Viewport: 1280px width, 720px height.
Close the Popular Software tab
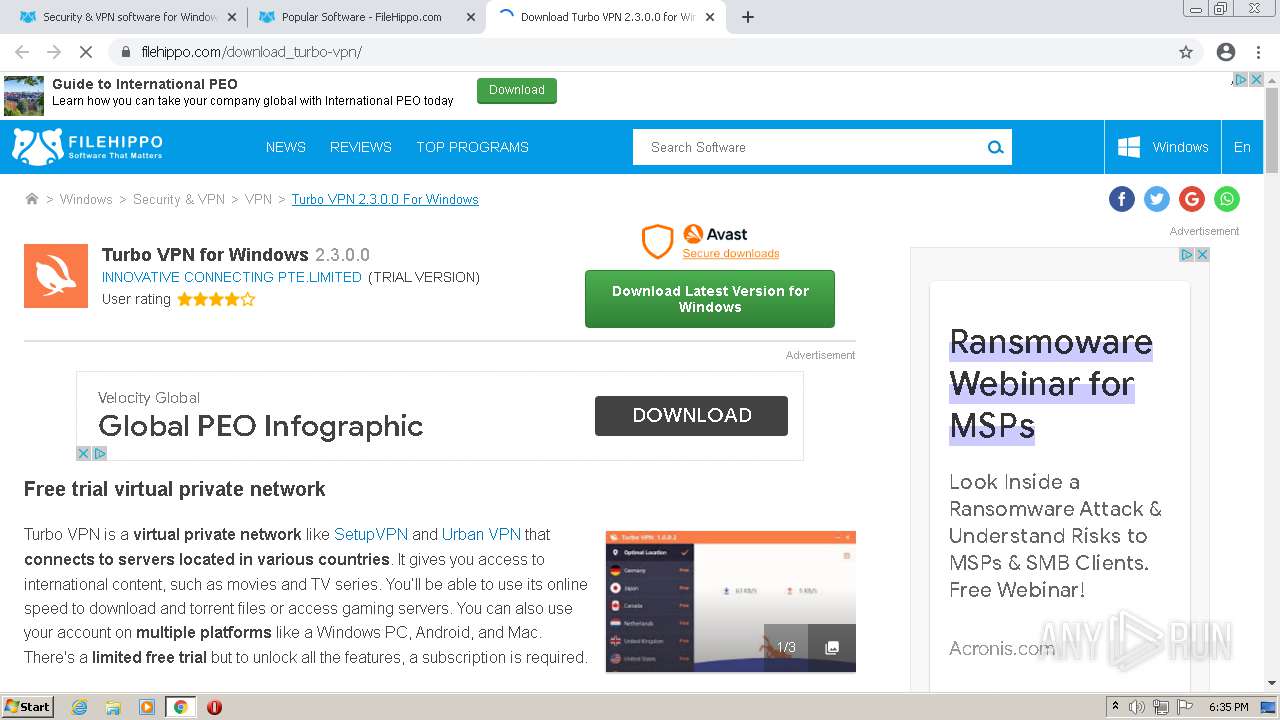pyautogui.click(x=471, y=17)
